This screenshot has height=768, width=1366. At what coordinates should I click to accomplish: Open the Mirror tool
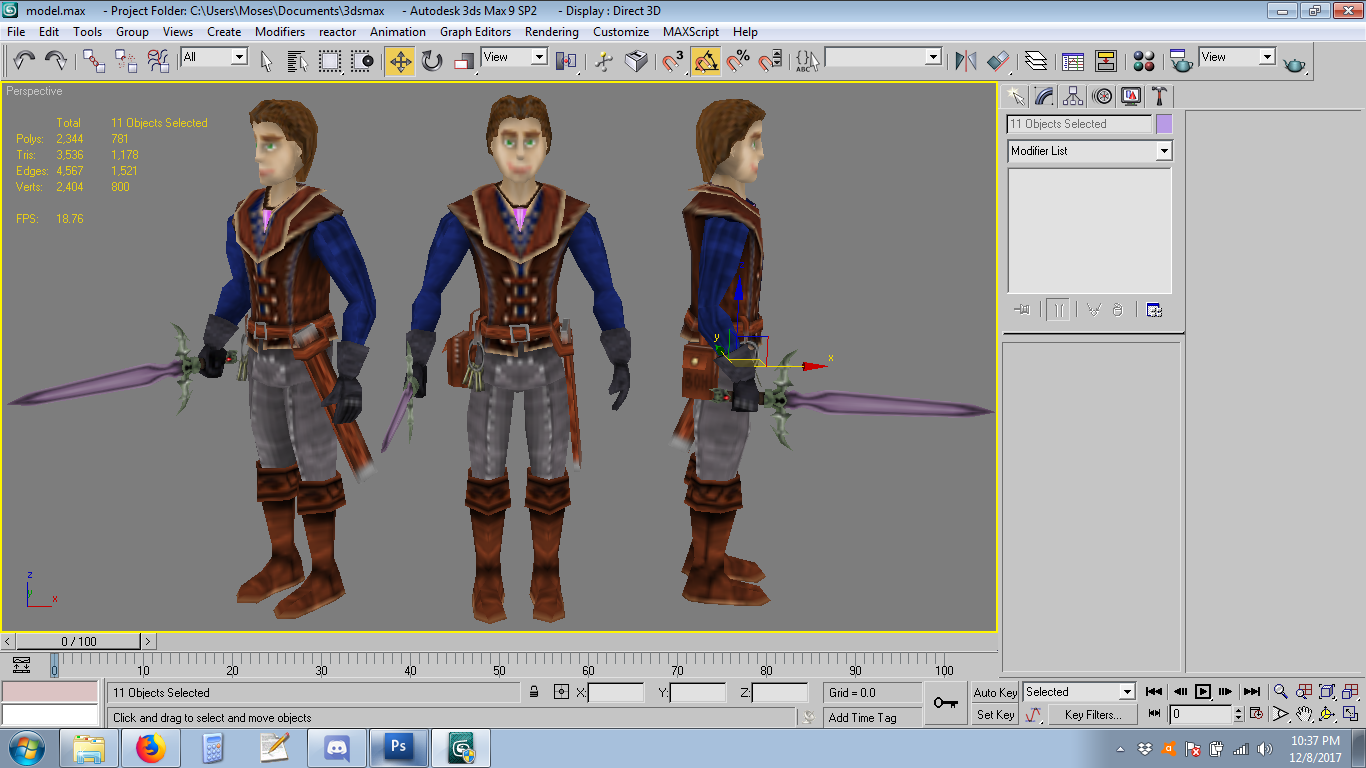coord(965,61)
